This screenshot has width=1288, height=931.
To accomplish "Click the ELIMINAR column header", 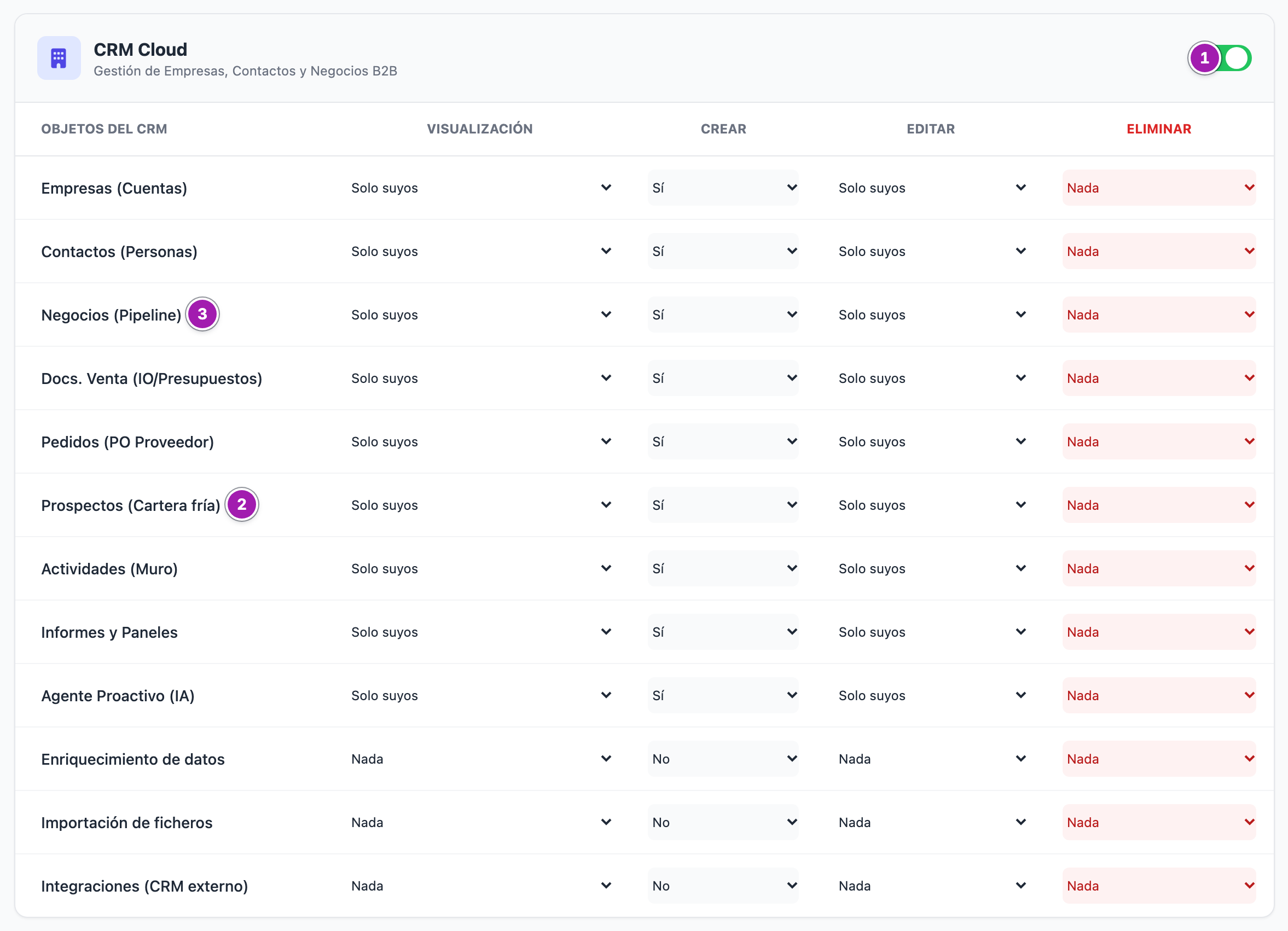I will click(1159, 129).
